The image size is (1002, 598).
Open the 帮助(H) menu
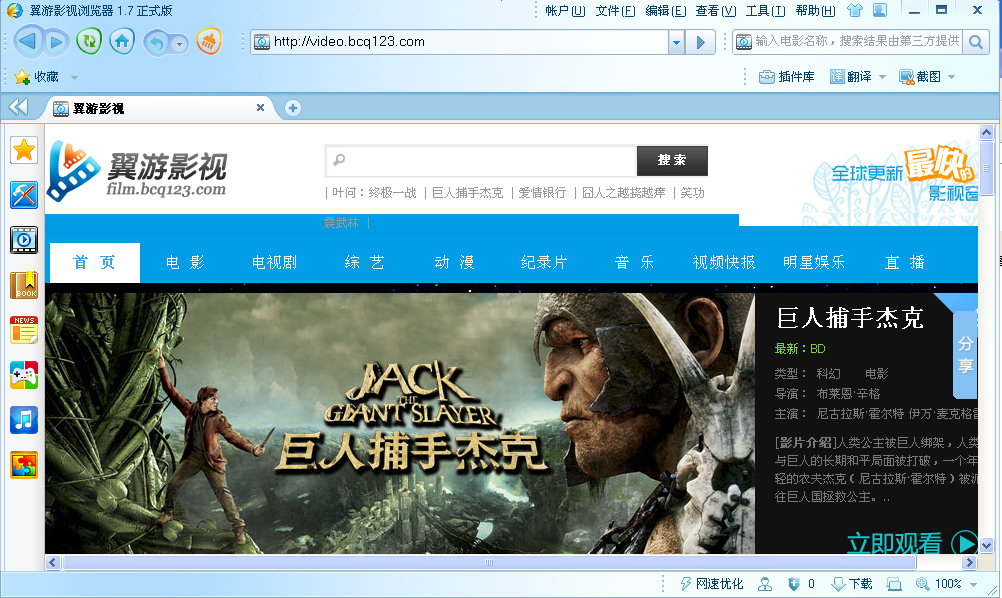pos(815,10)
